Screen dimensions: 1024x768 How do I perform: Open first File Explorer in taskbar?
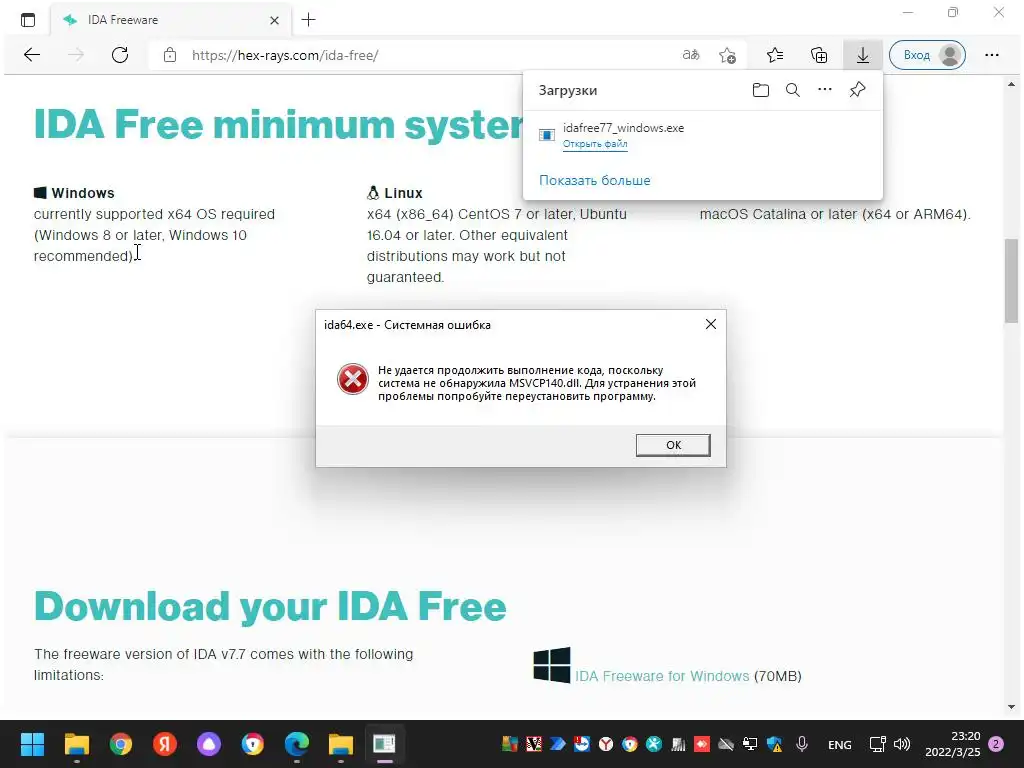coord(76,744)
